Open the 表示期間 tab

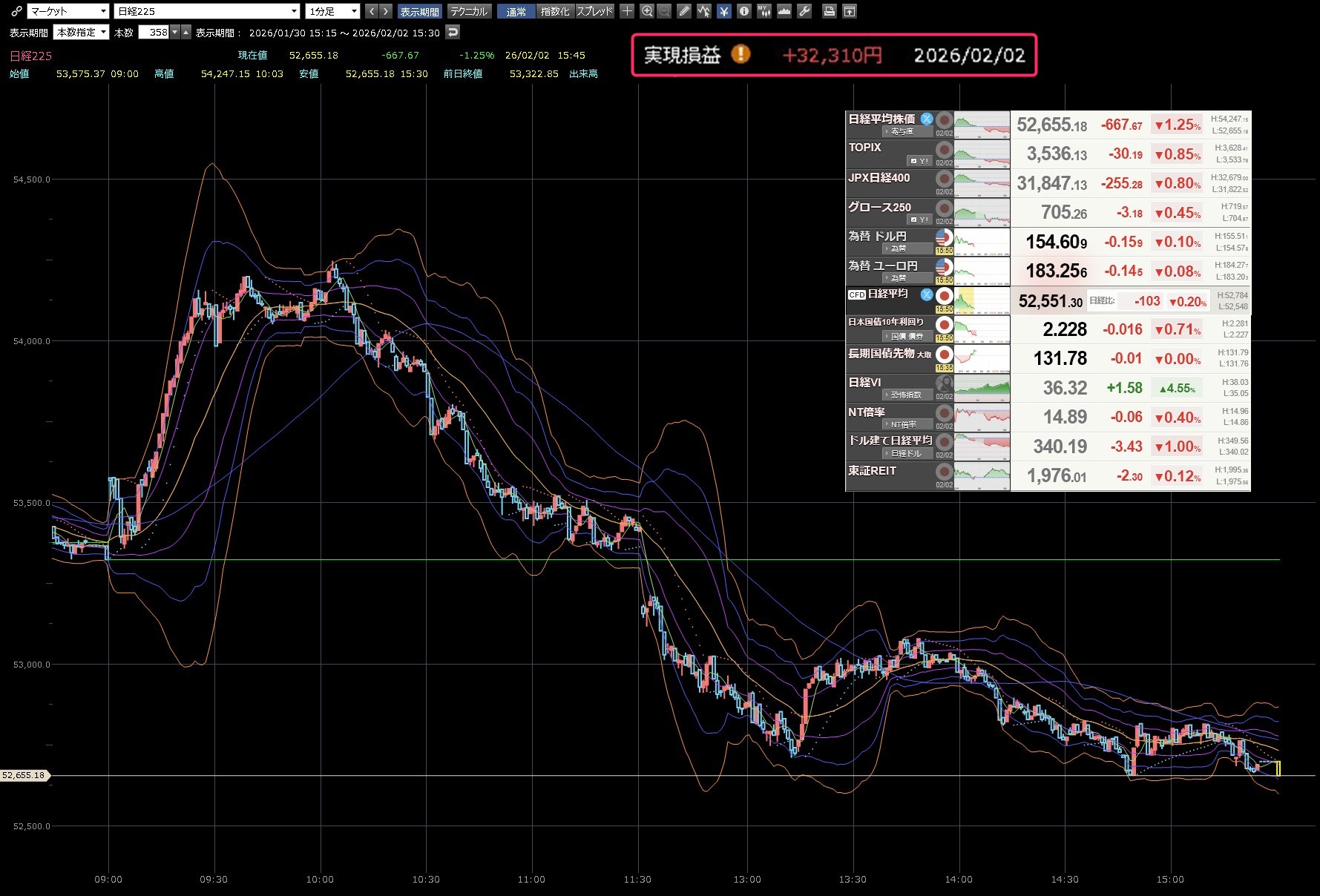[419, 11]
